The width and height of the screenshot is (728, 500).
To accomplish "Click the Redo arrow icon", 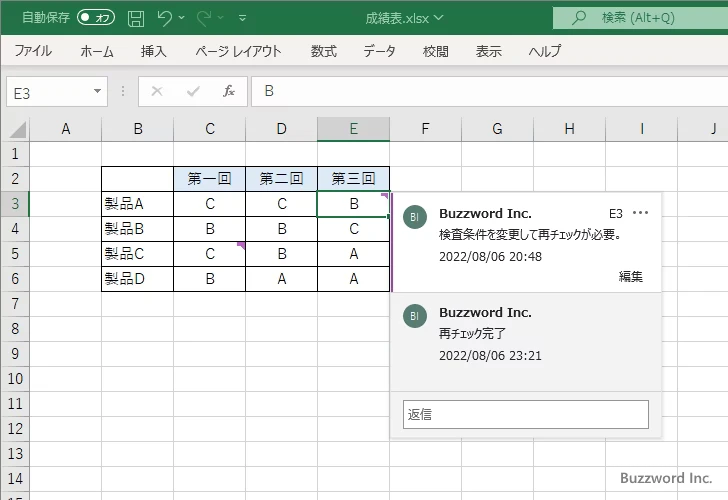I will click(204, 18).
